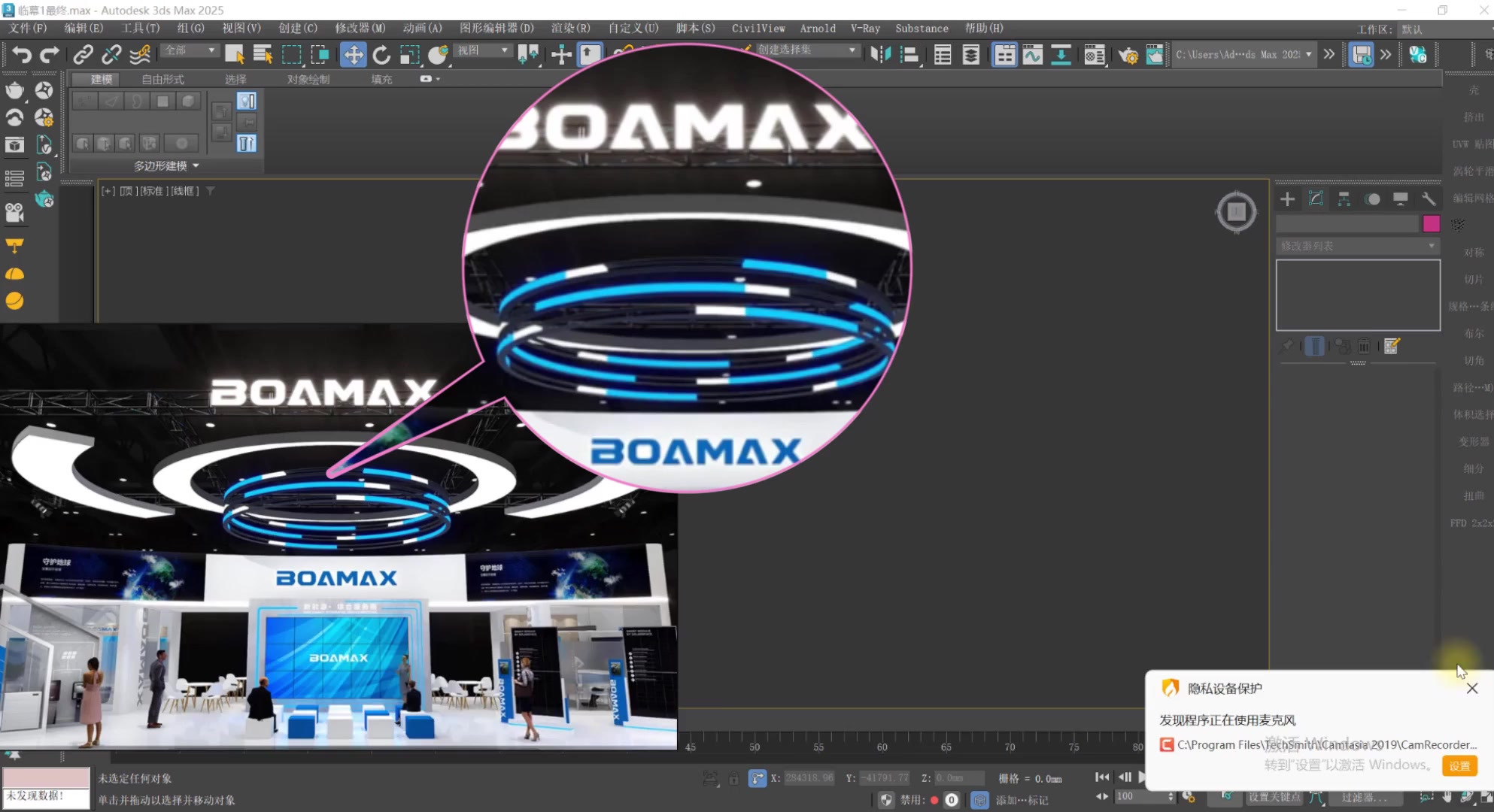Select the Mirror tool icon
The width and height of the screenshot is (1494, 812).
(881, 54)
